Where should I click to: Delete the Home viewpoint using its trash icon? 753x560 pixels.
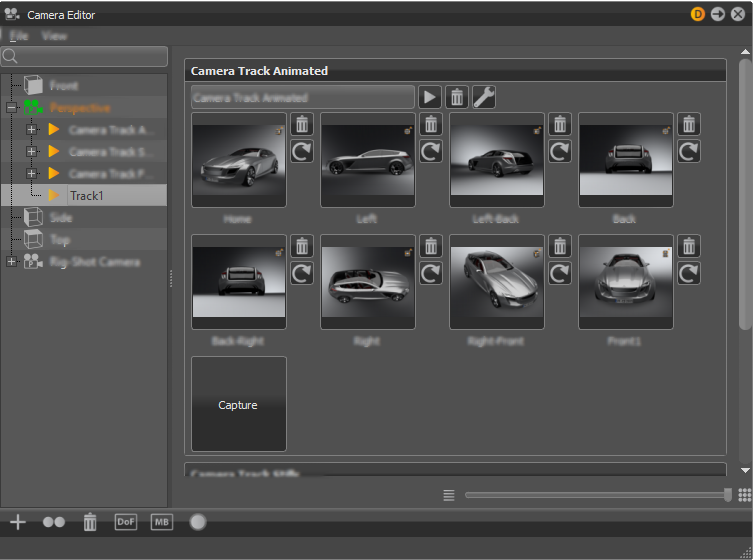[302, 124]
